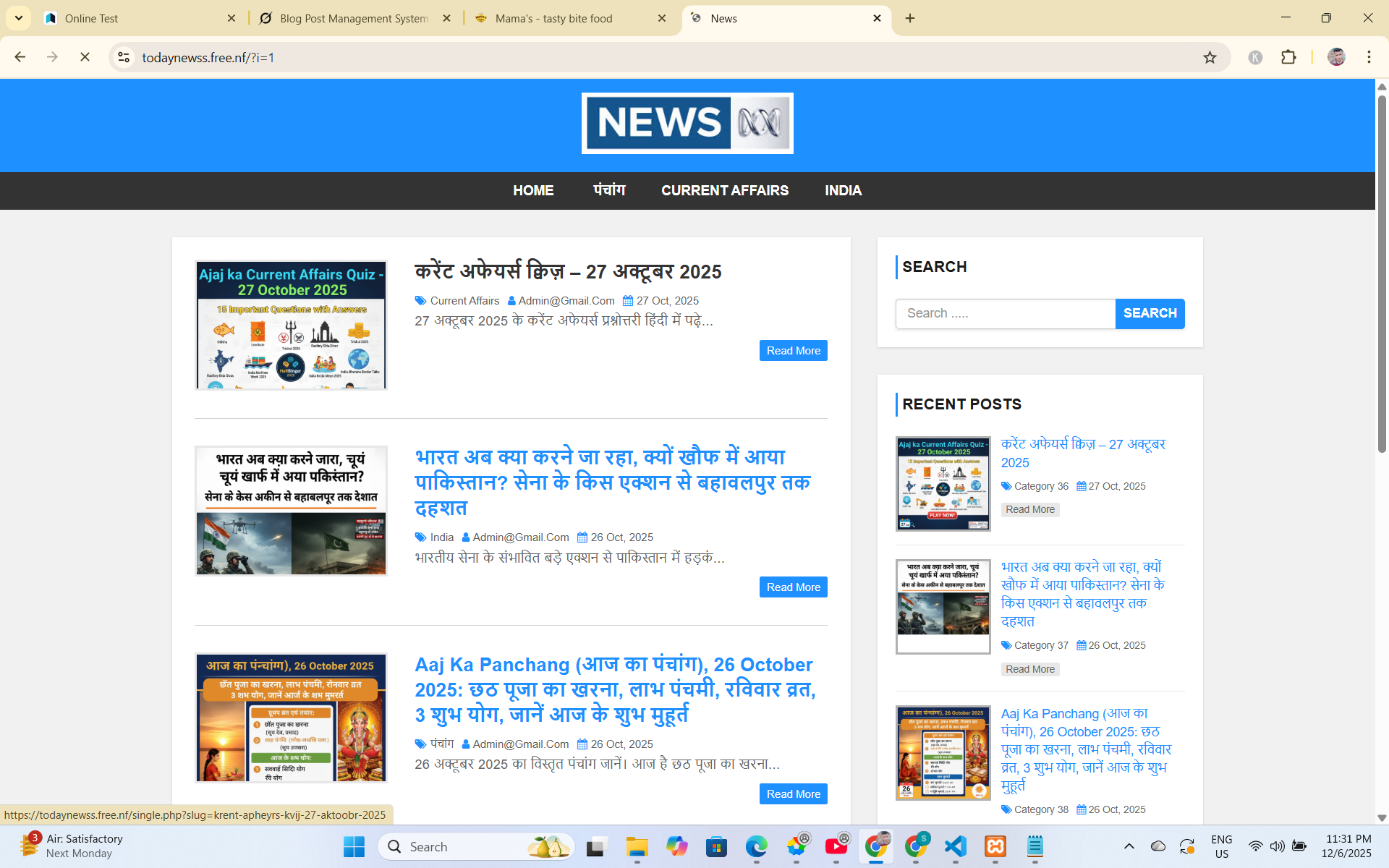Open Copilot from the taskbar
Screen dimensions: 1389x868
click(676, 846)
